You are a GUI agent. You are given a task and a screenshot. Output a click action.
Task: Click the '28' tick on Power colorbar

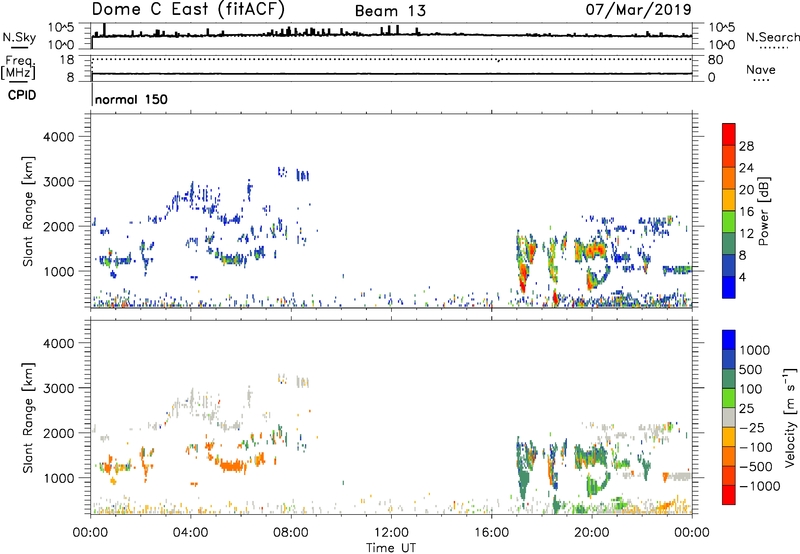[x=746, y=146]
